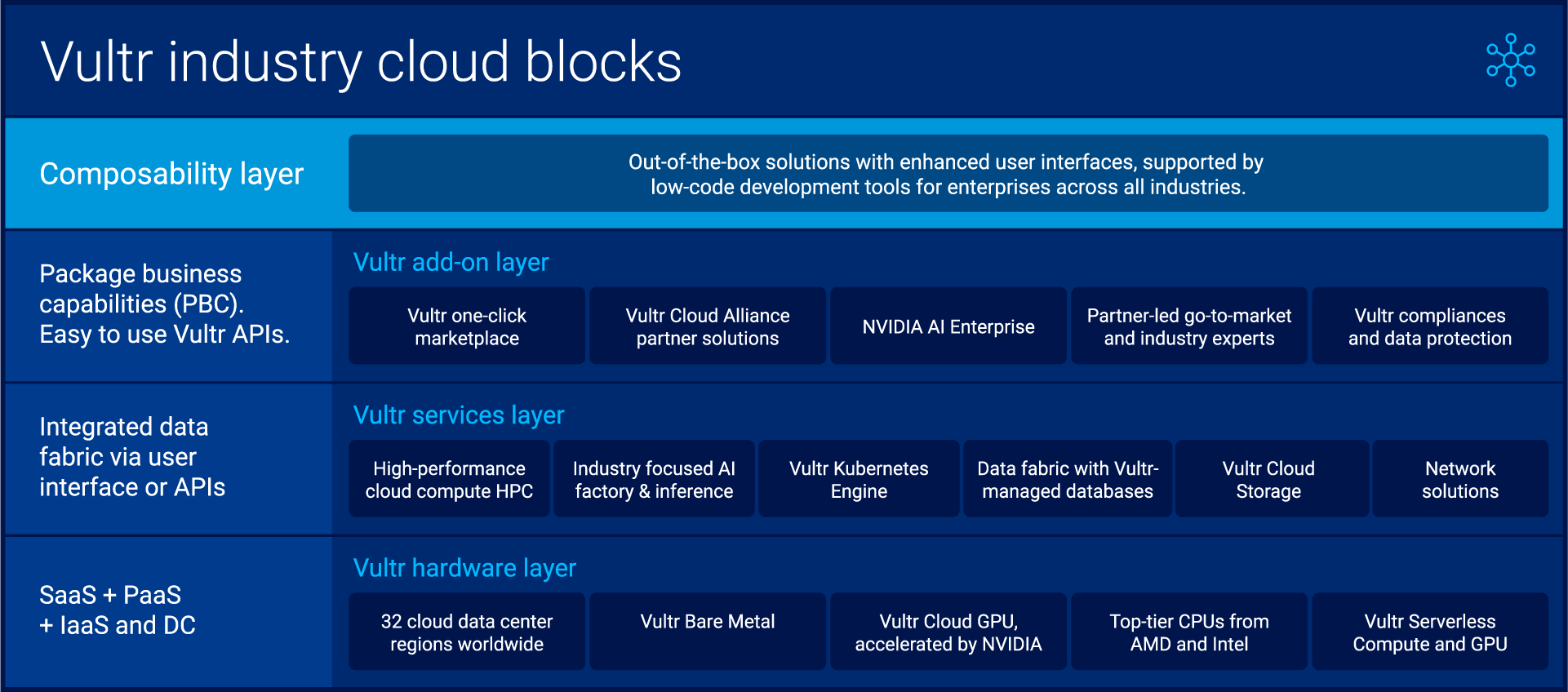Open the 'Vultr Cloud Storage' block

1272,479
